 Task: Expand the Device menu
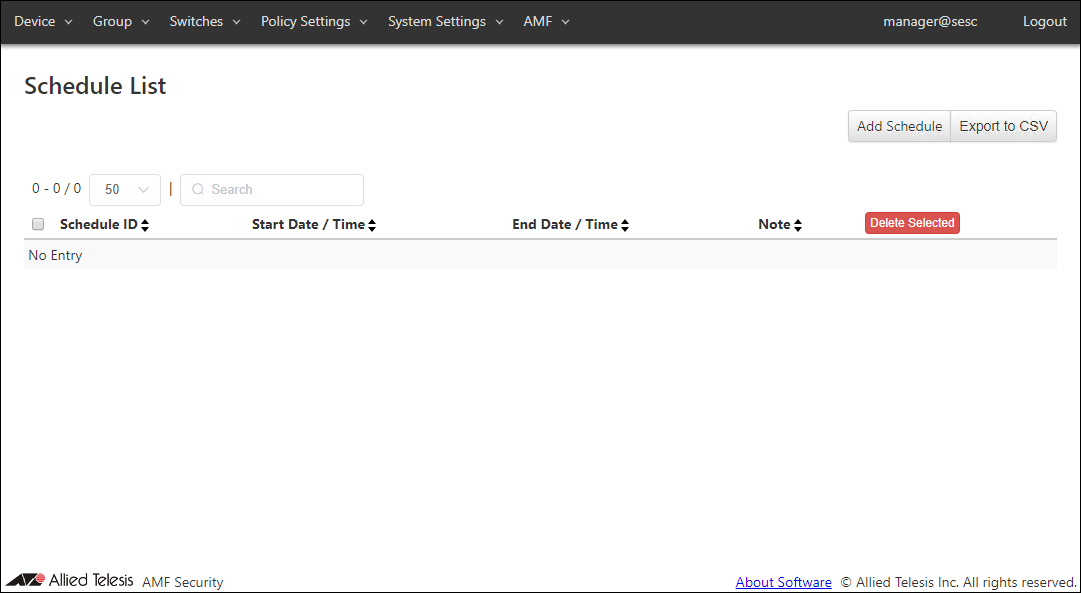point(43,22)
